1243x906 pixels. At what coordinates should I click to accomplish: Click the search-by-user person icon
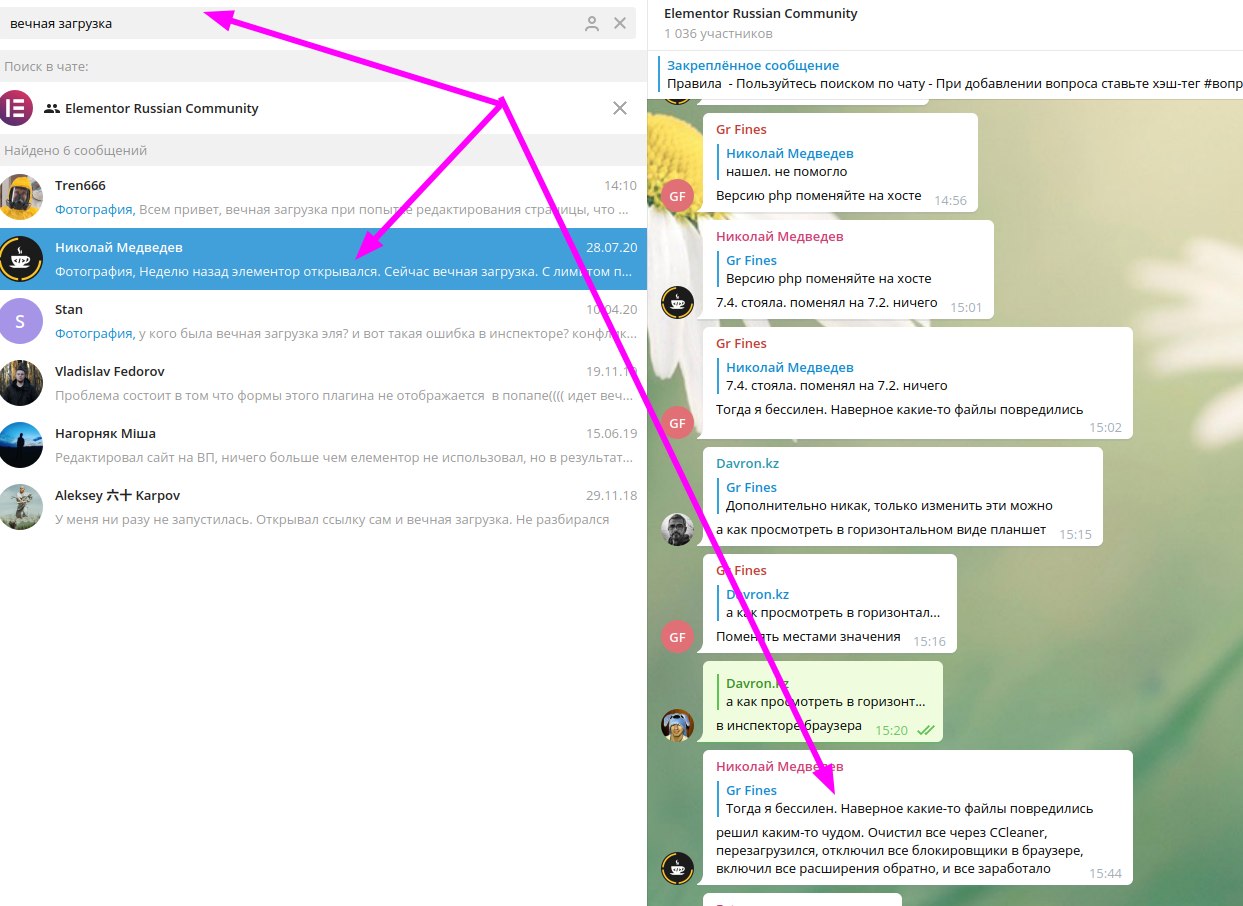[x=592, y=23]
